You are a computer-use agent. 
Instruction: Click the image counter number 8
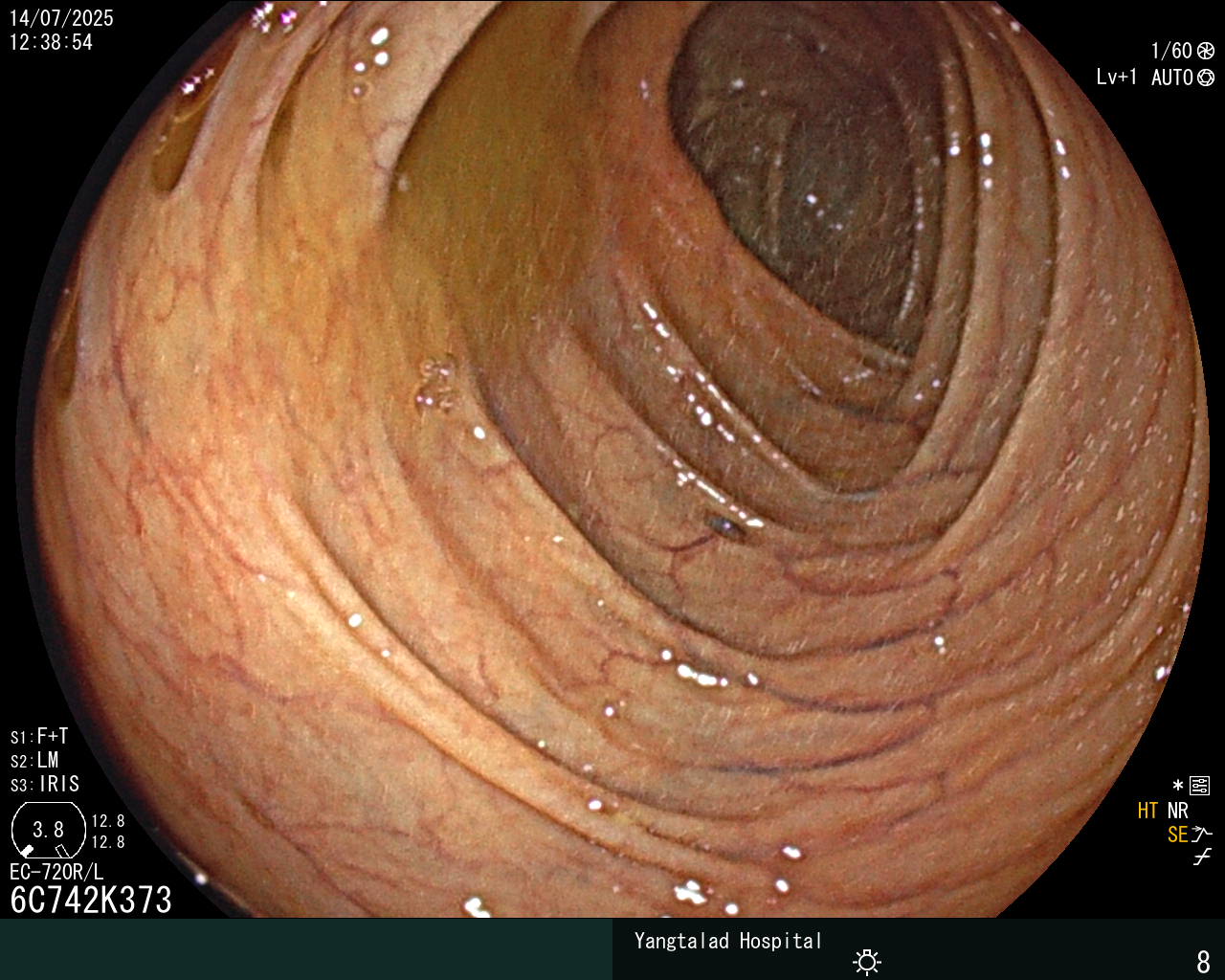tap(1204, 961)
